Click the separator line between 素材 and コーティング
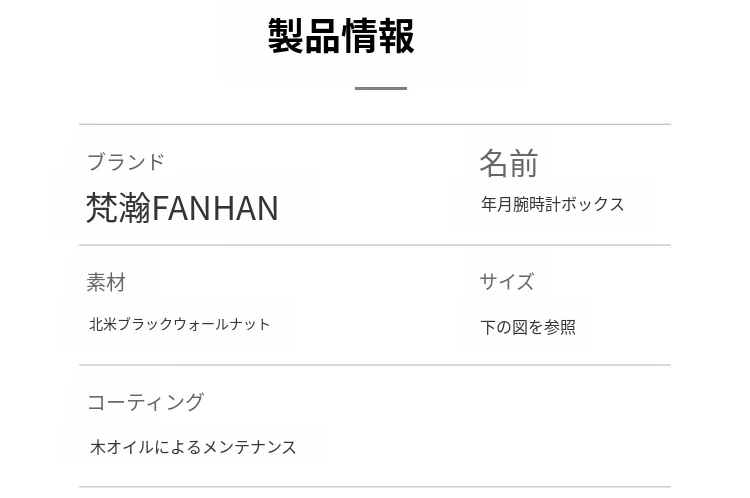Viewport: 750px width, 498px height. [x=375, y=365]
